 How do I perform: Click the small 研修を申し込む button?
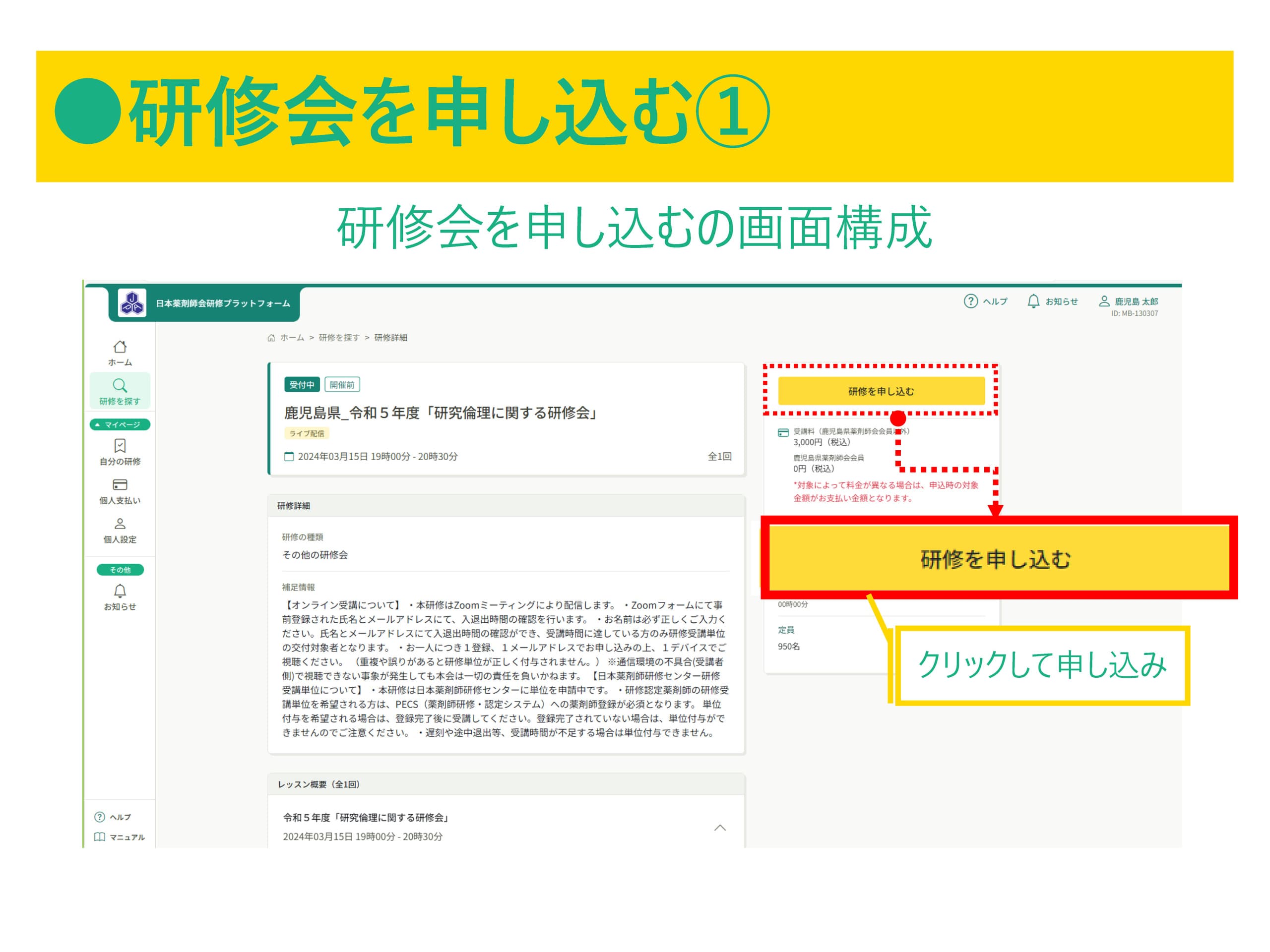881,391
